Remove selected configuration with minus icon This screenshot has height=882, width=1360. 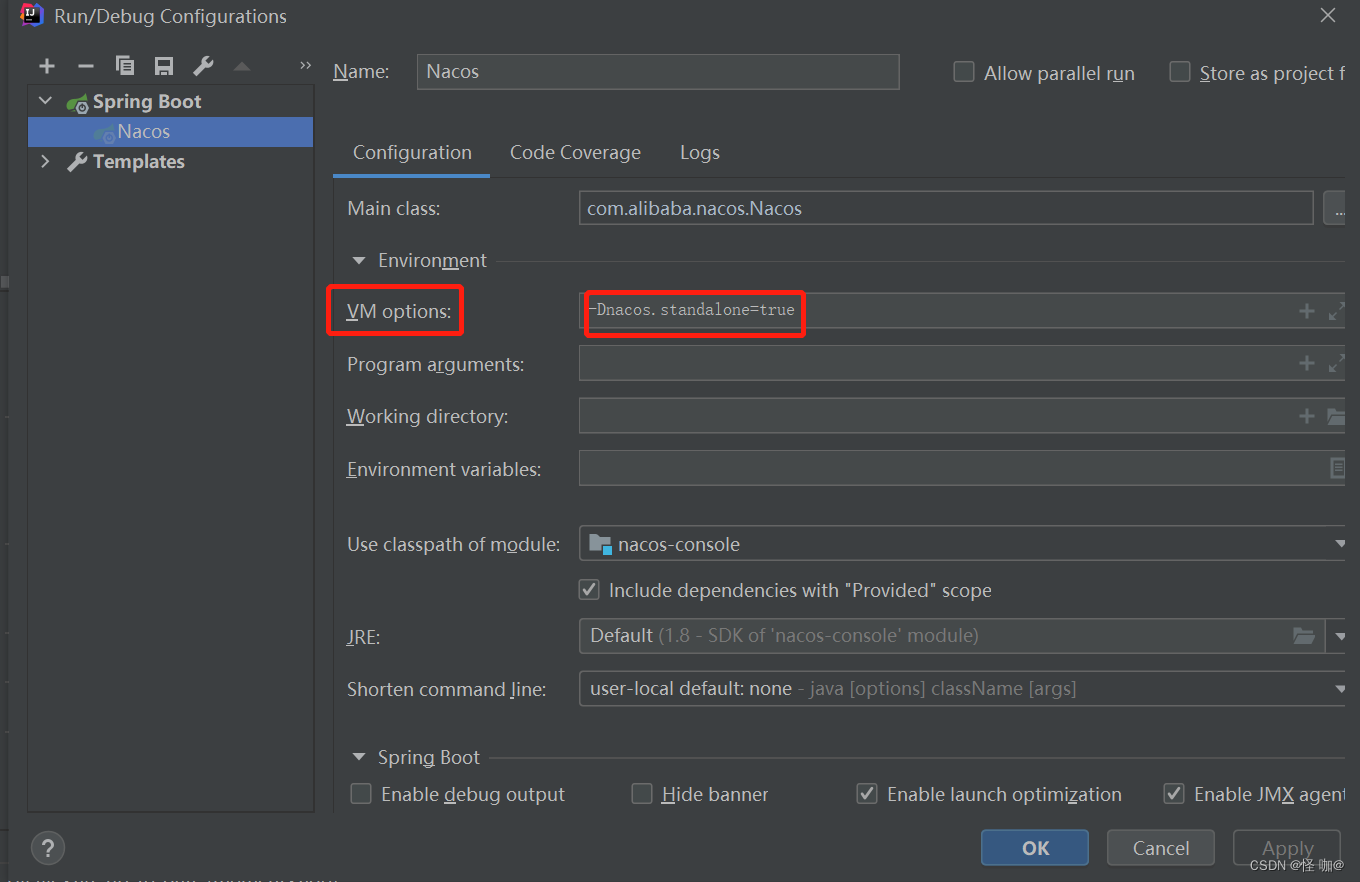(85, 66)
